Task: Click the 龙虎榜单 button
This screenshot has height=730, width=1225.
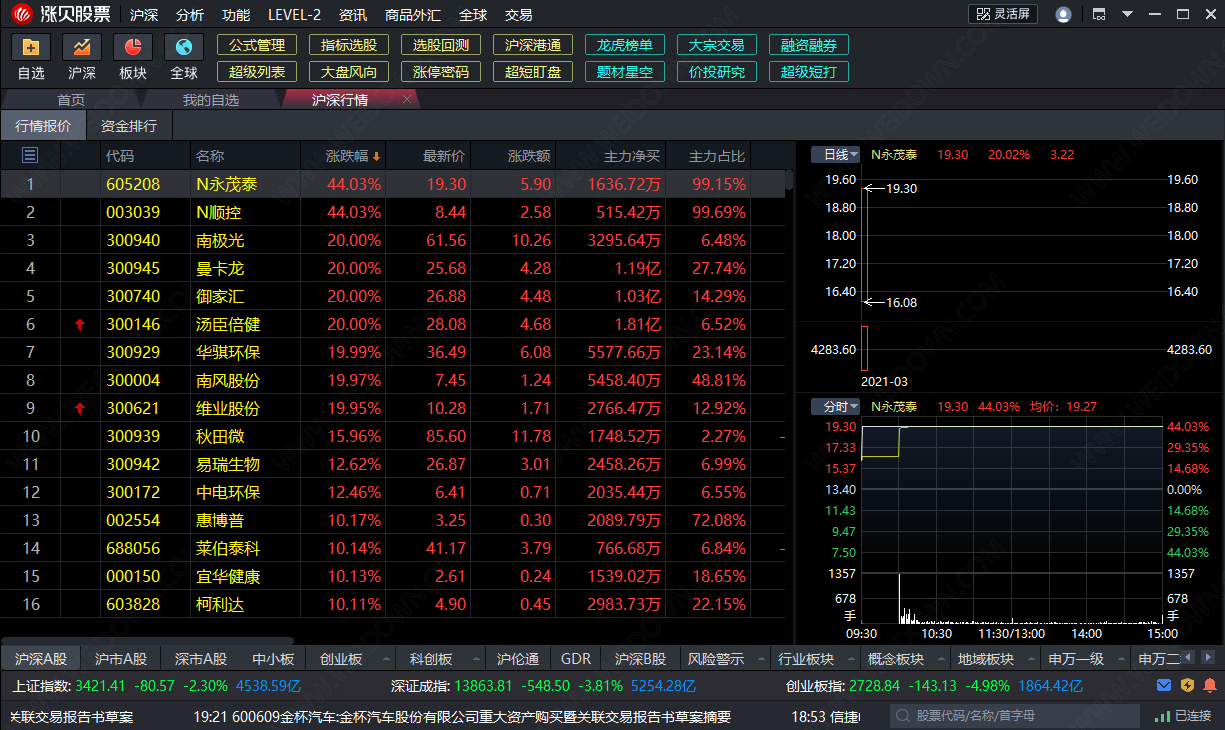Action: [x=624, y=45]
